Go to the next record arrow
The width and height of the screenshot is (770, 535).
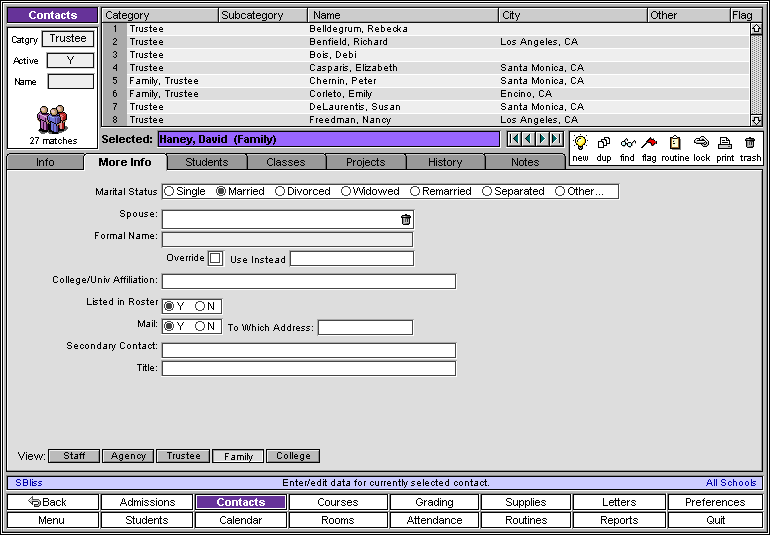542,139
